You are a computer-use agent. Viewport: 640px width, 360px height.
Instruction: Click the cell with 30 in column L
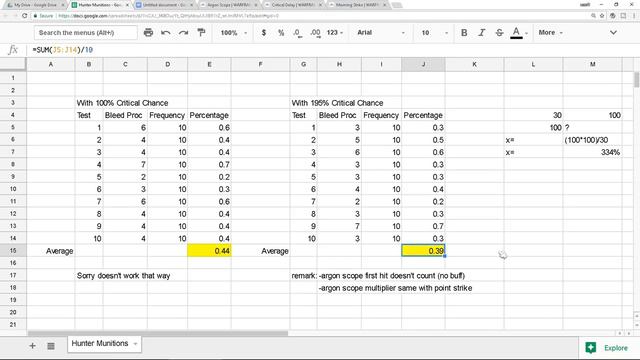click(533, 115)
